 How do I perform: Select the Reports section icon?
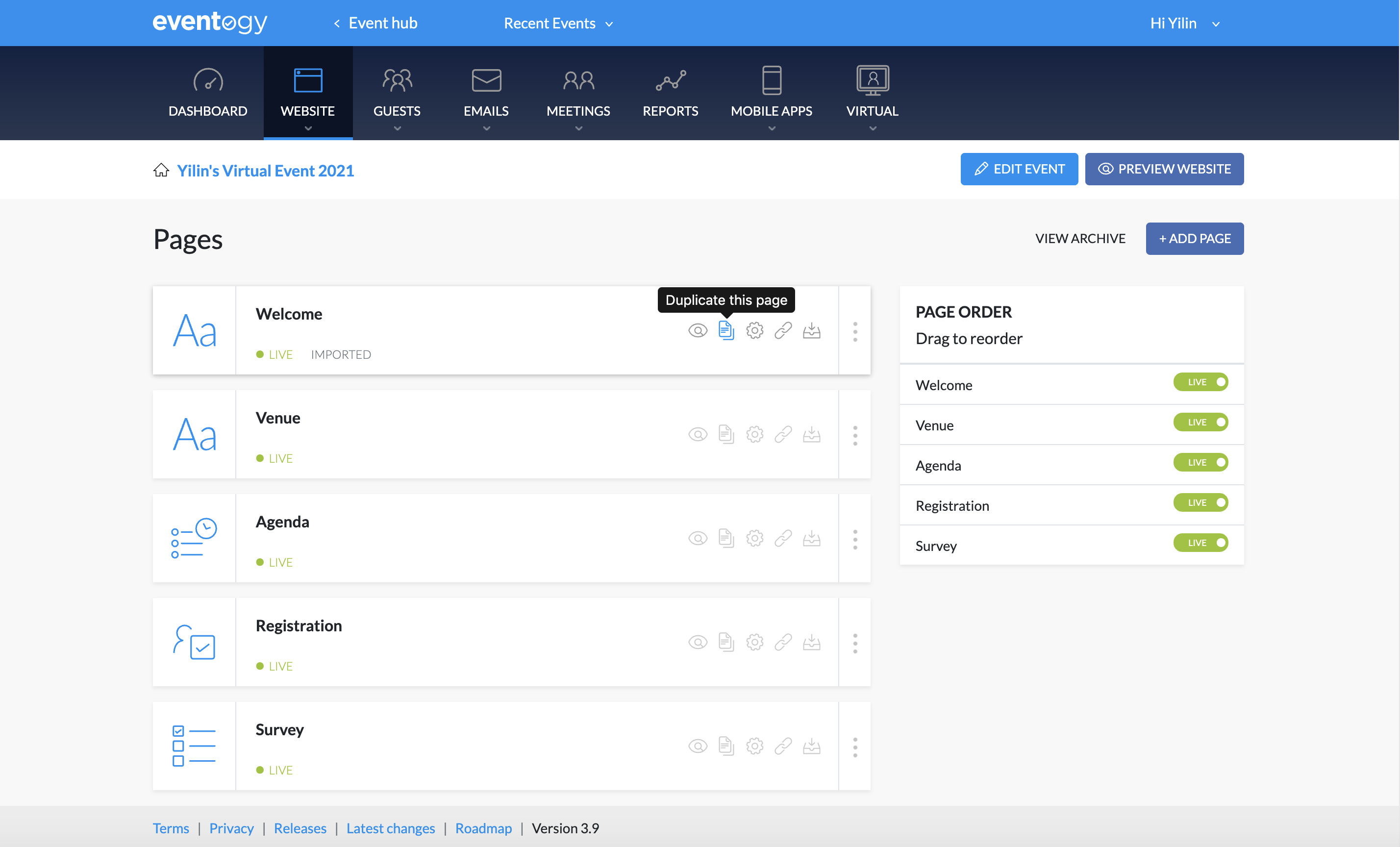point(671,93)
